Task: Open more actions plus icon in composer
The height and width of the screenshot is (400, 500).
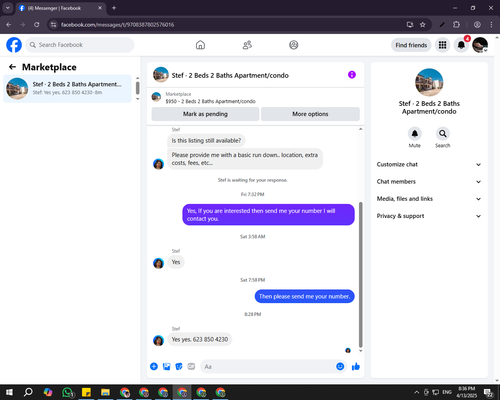Action: [154, 367]
